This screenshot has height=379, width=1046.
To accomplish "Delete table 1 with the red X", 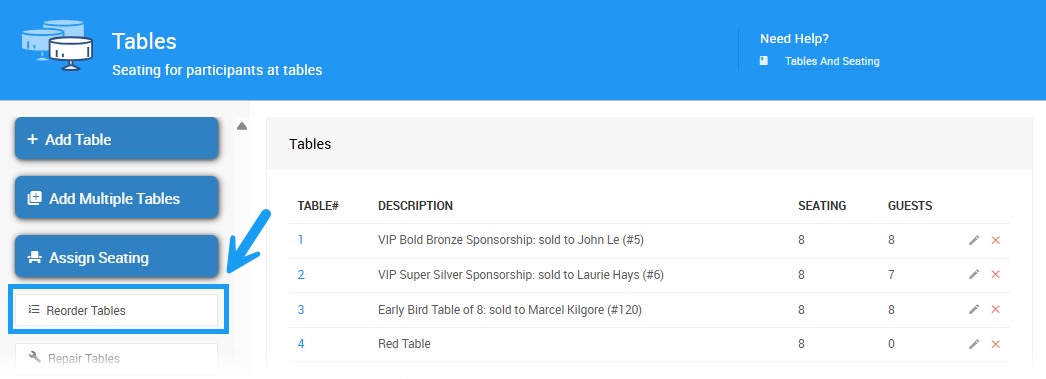I will 995,240.
